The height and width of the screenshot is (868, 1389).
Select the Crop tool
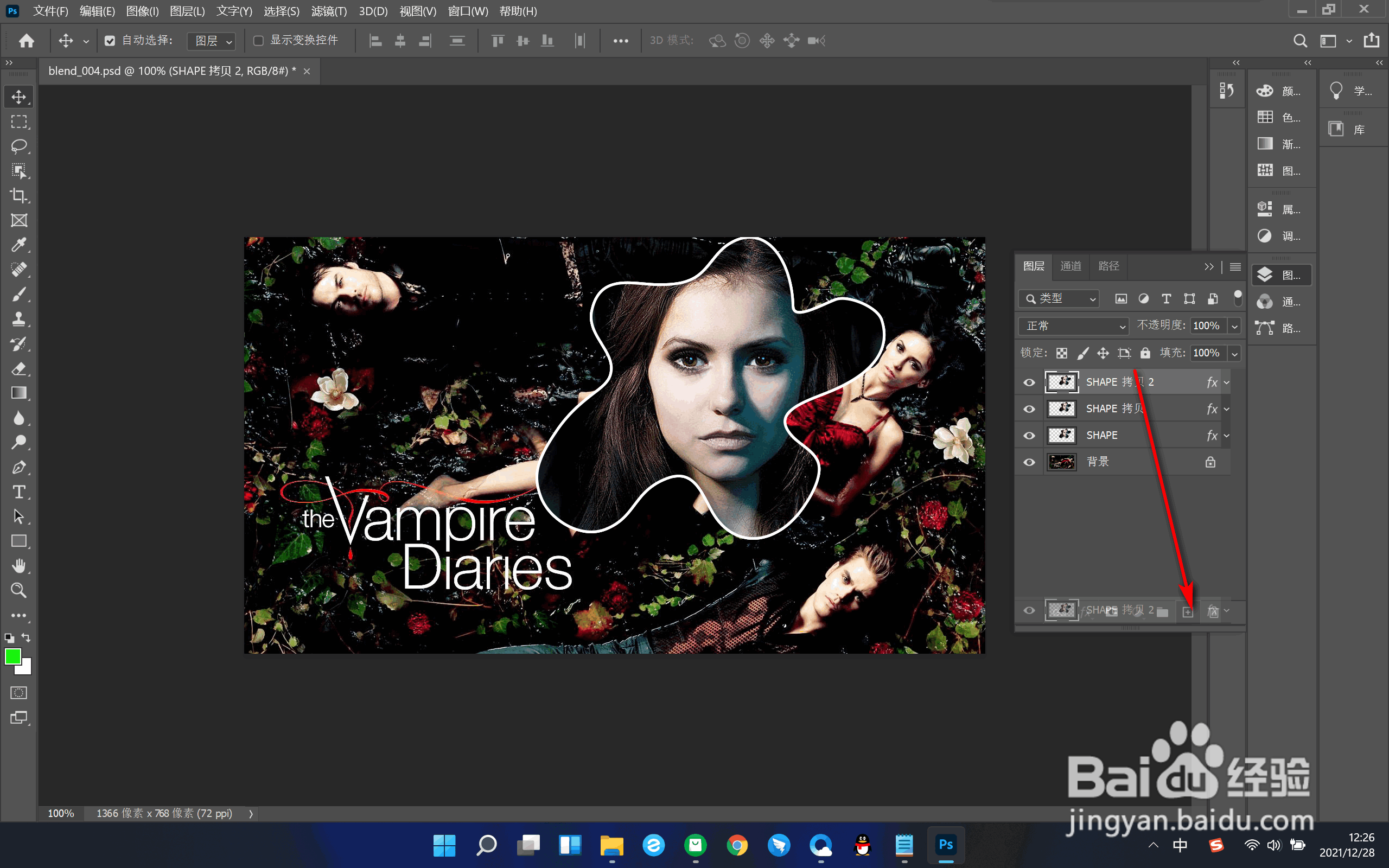(x=19, y=195)
